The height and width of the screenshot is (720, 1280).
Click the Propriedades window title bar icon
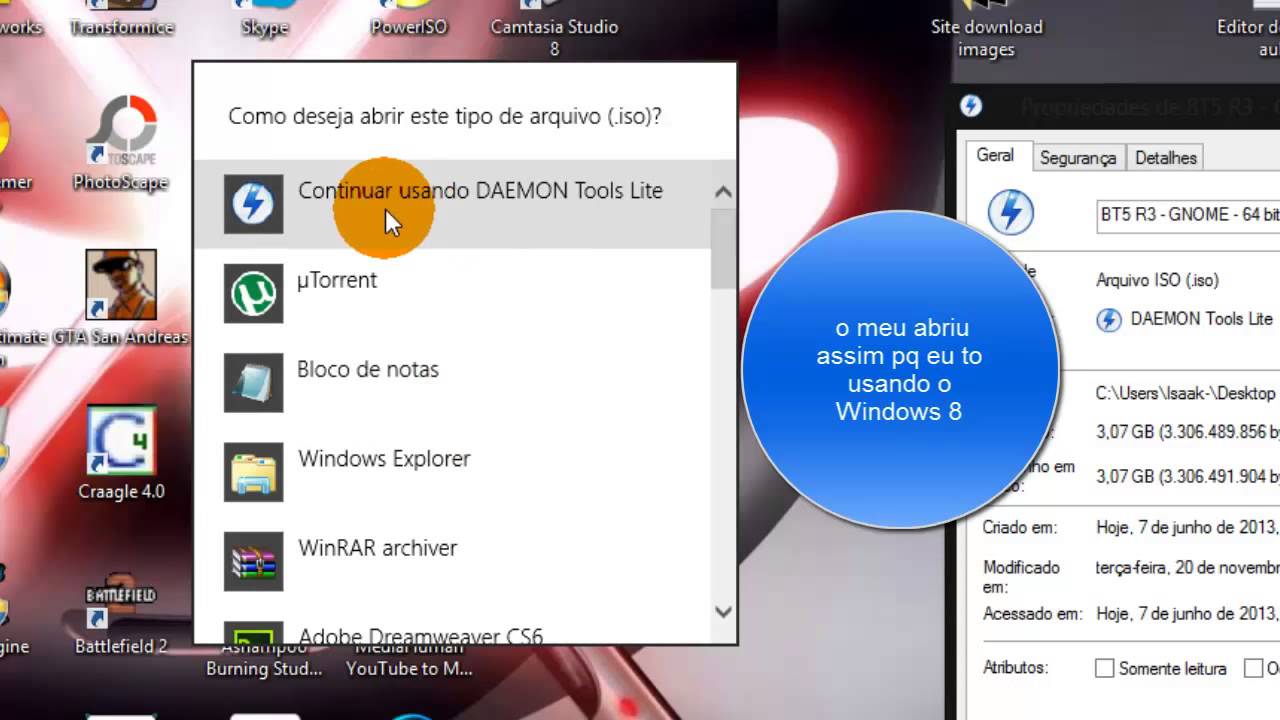point(970,106)
